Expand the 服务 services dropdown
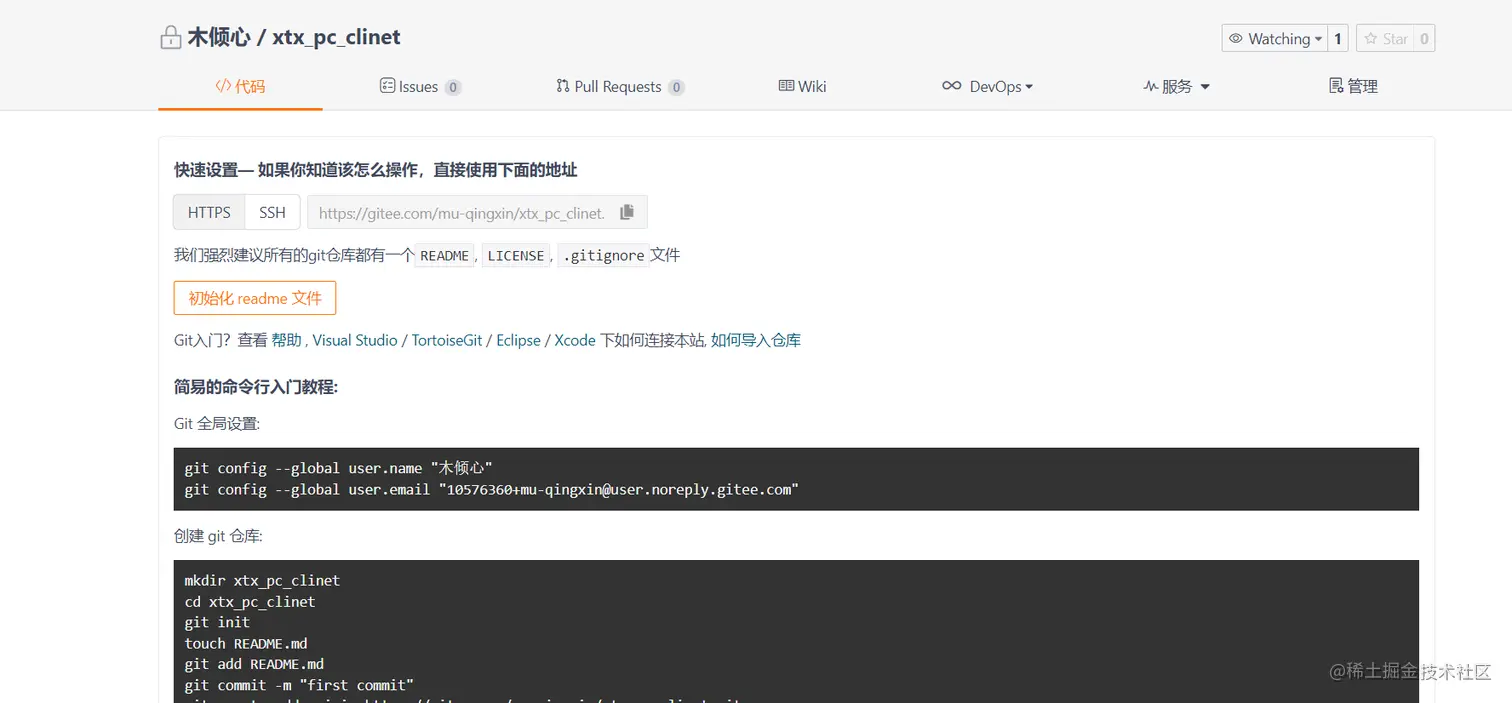The height and width of the screenshot is (703, 1512). pyautogui.click(x=1177, y=87)
